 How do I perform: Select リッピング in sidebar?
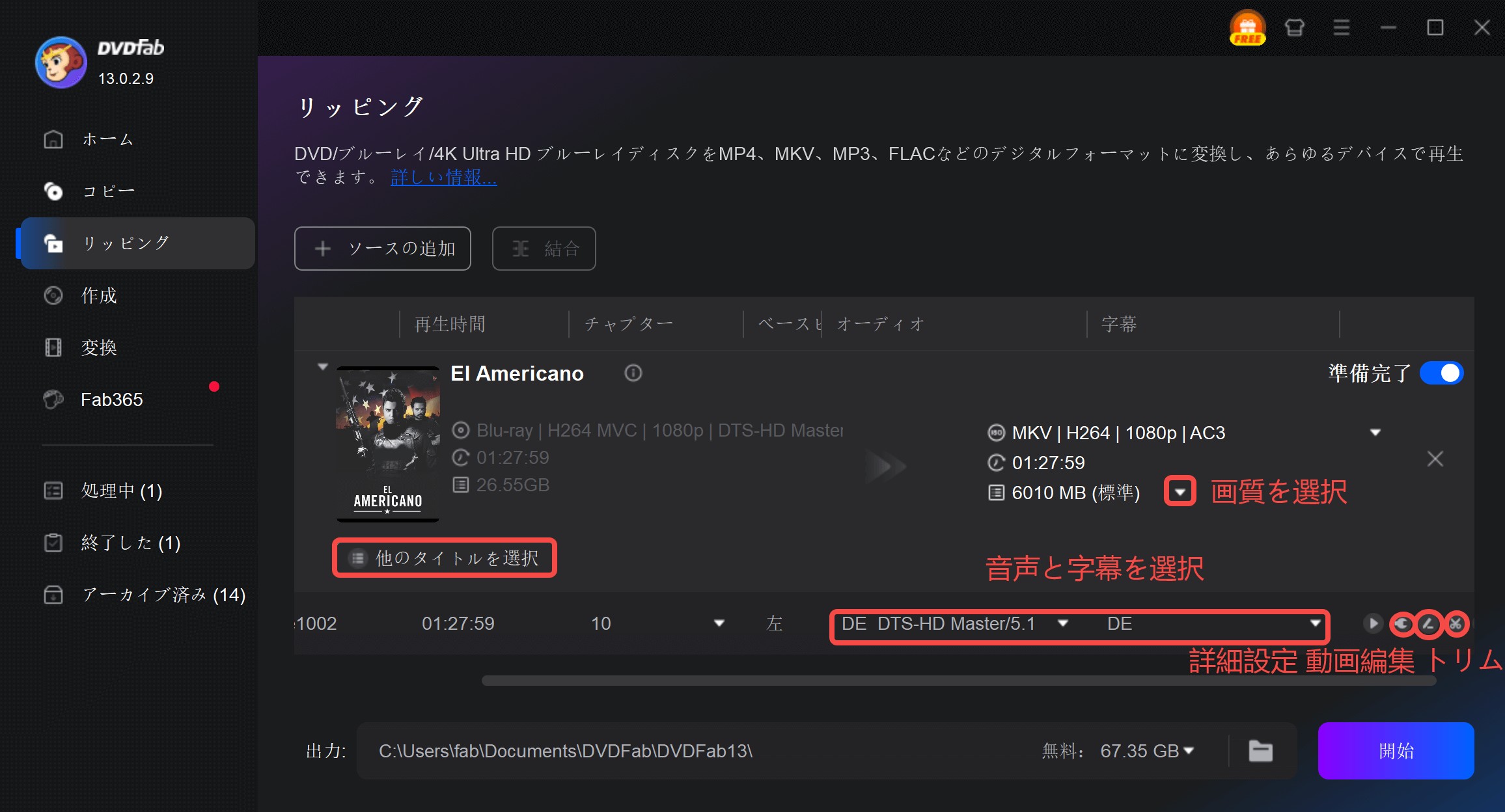pos(137,243)
